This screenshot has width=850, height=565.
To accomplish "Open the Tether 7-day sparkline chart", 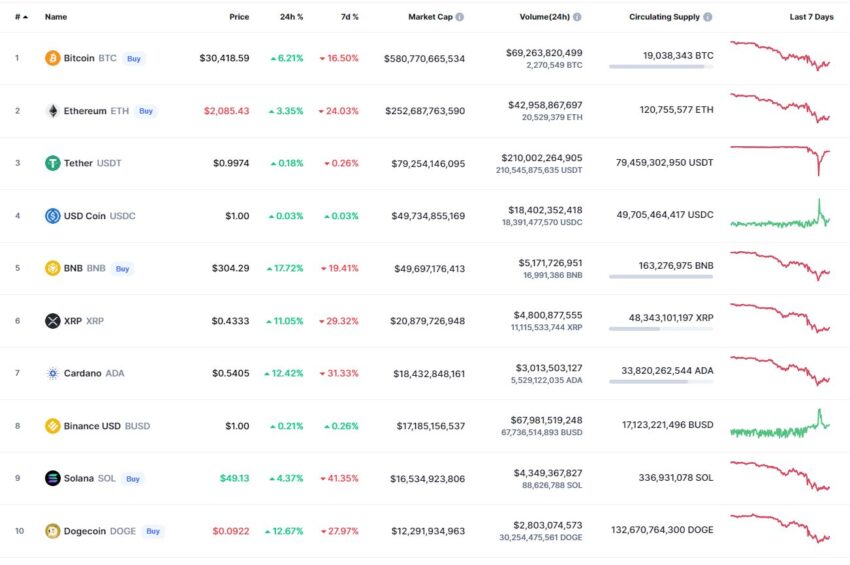I will 780,160.
